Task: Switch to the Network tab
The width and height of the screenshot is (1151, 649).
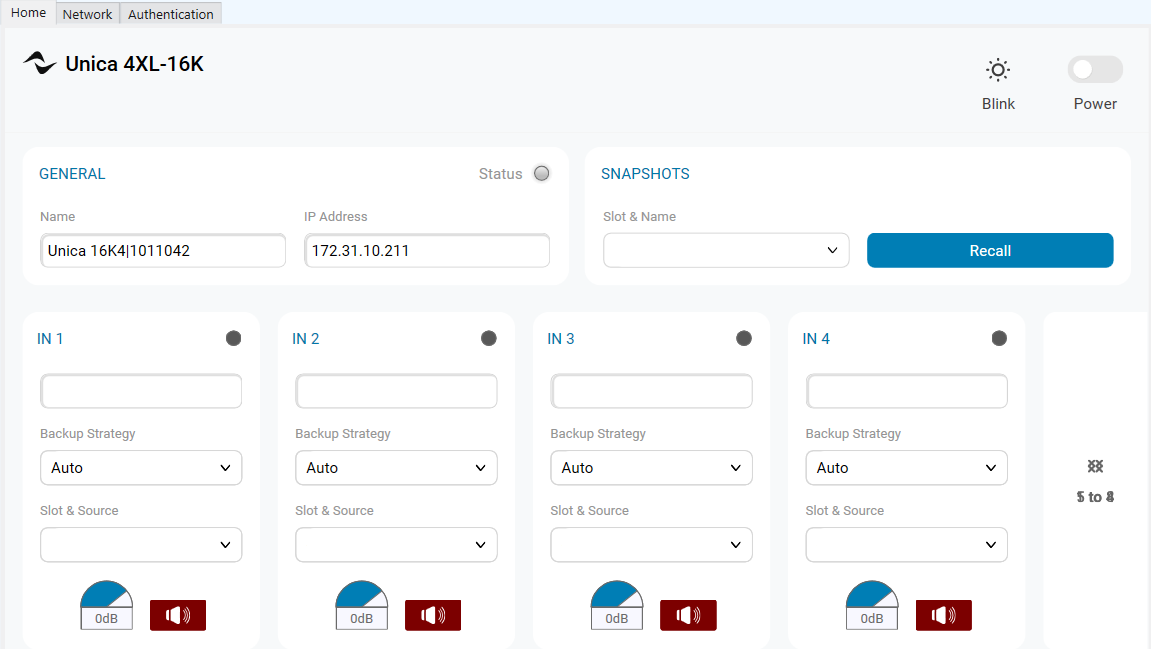Action: point(87,14)
